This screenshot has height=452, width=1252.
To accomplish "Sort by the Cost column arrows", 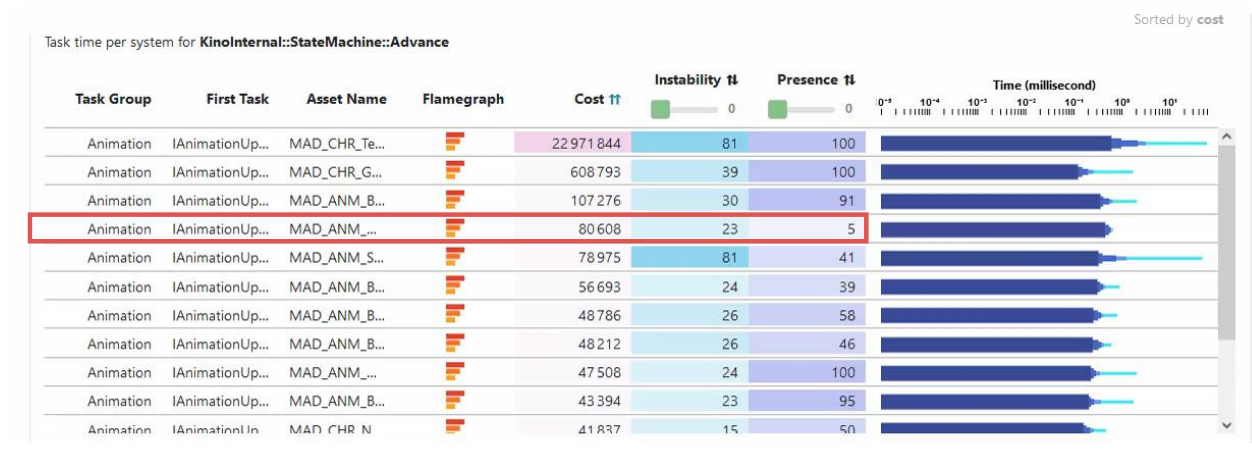I will [615, 99].
